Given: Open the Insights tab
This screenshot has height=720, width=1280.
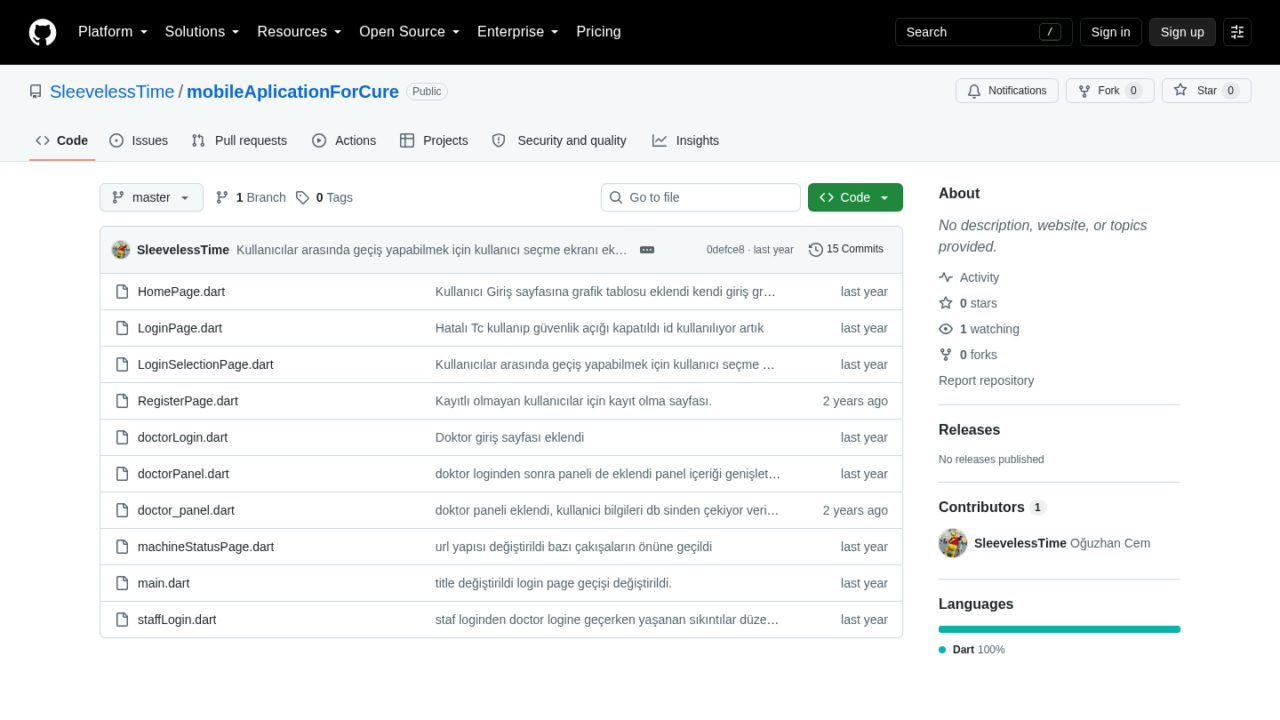Looking at the screenshot, I should pos(686,141).
